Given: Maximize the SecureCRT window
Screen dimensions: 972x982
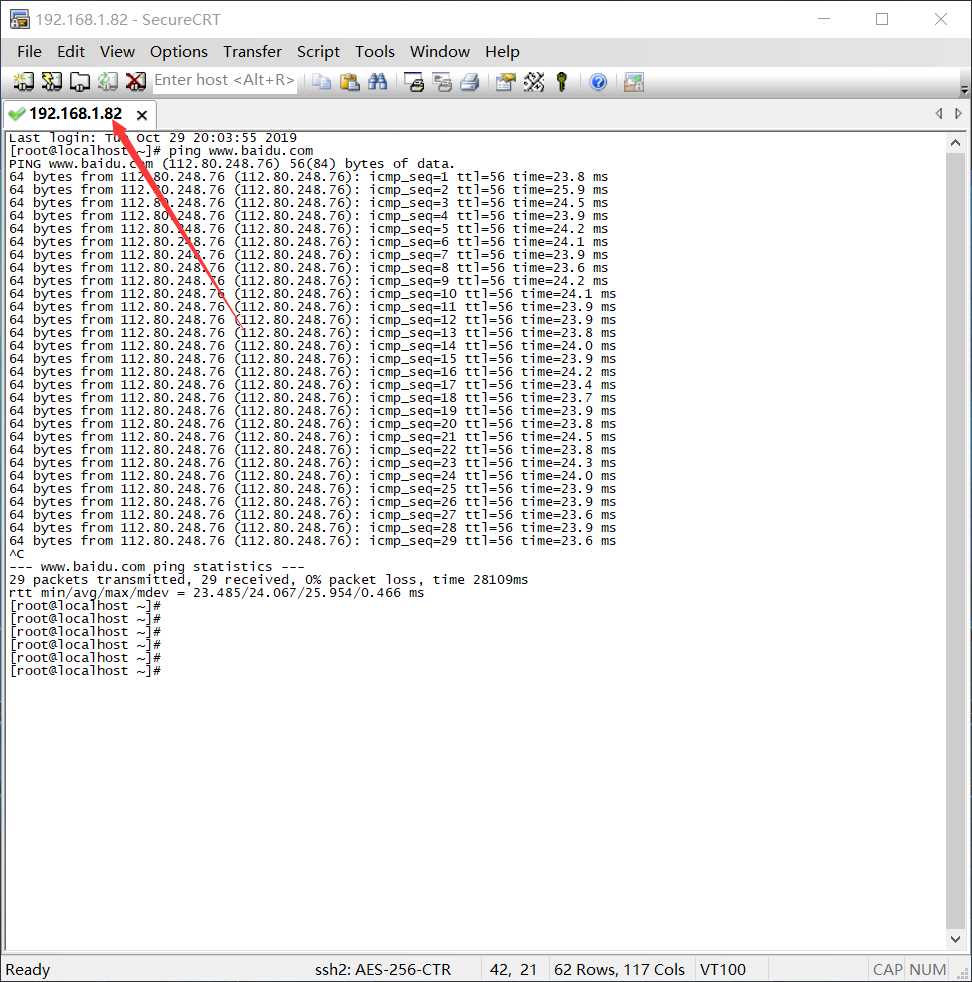Looking at the screenshot, I should click(882, 19).
